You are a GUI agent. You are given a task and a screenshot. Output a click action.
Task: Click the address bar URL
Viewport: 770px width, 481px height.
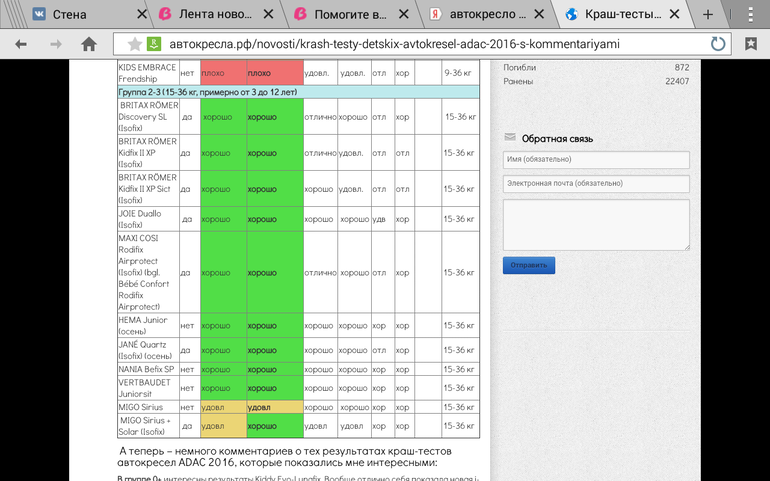tap(420, 44)
